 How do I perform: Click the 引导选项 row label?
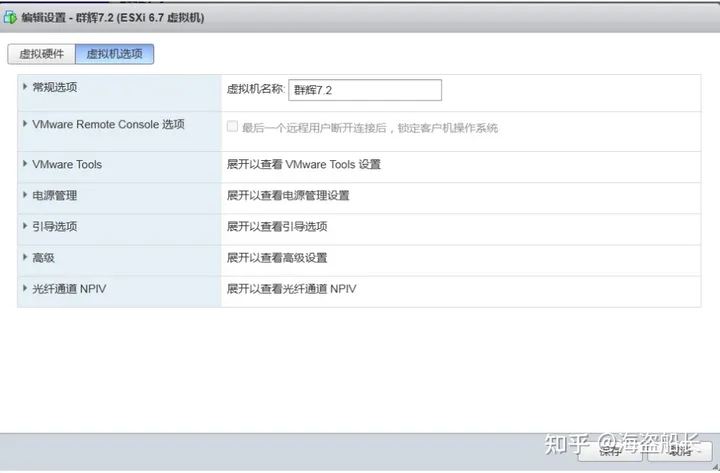(55, 226)
